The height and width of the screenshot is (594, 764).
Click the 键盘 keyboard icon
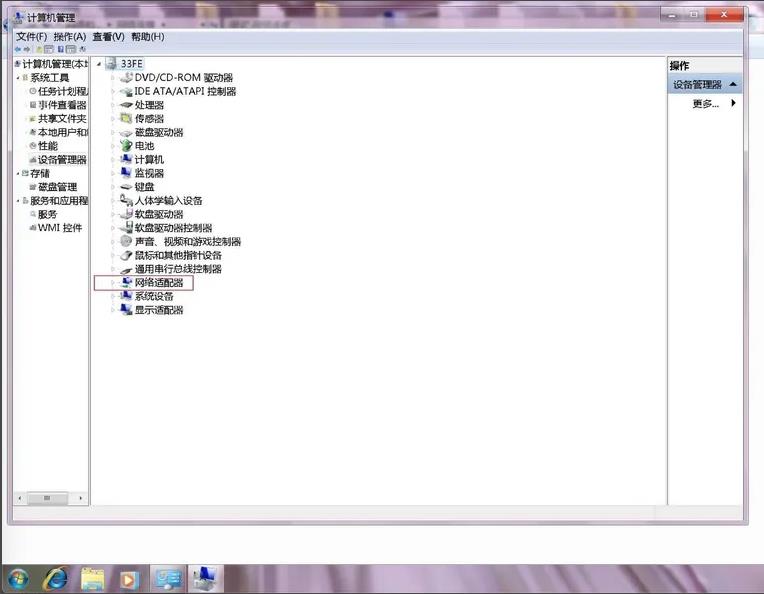(126, 187)
